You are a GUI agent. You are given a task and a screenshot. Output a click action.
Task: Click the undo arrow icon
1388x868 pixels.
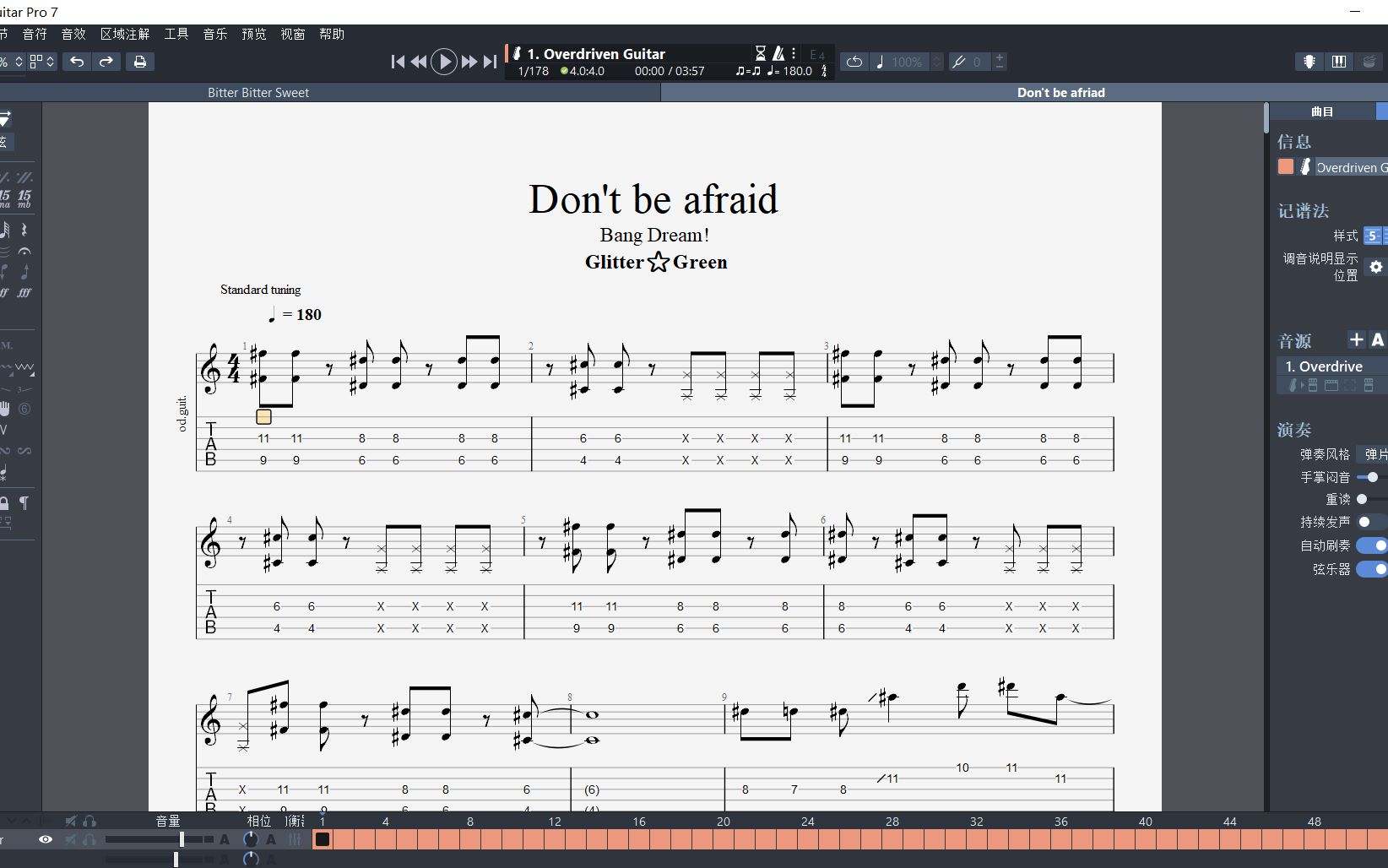[76, 61]
